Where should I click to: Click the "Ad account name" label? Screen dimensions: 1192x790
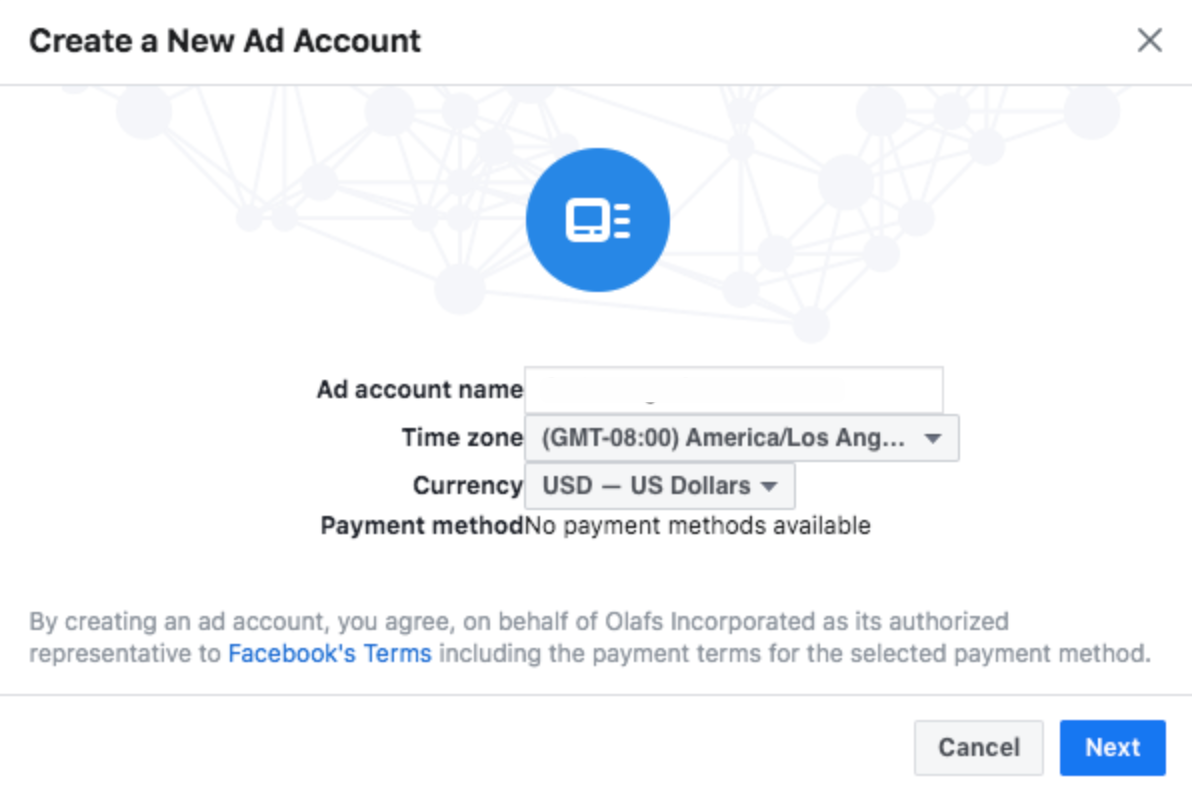[419, 390]
